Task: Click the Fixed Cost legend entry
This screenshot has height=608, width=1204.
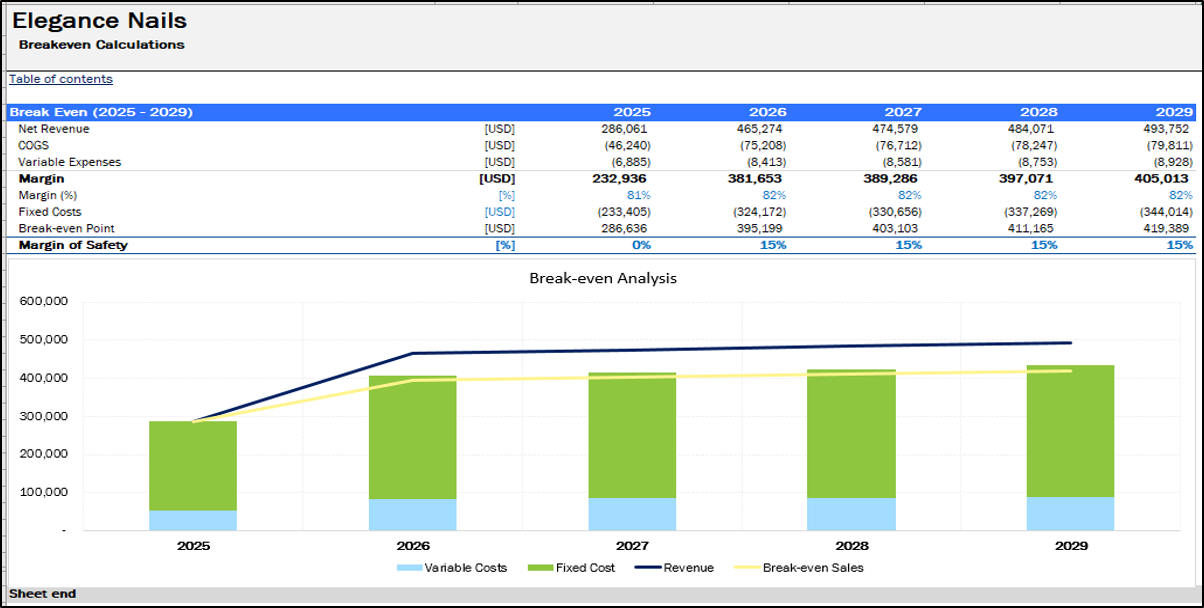Action: (x=581, y=568)
